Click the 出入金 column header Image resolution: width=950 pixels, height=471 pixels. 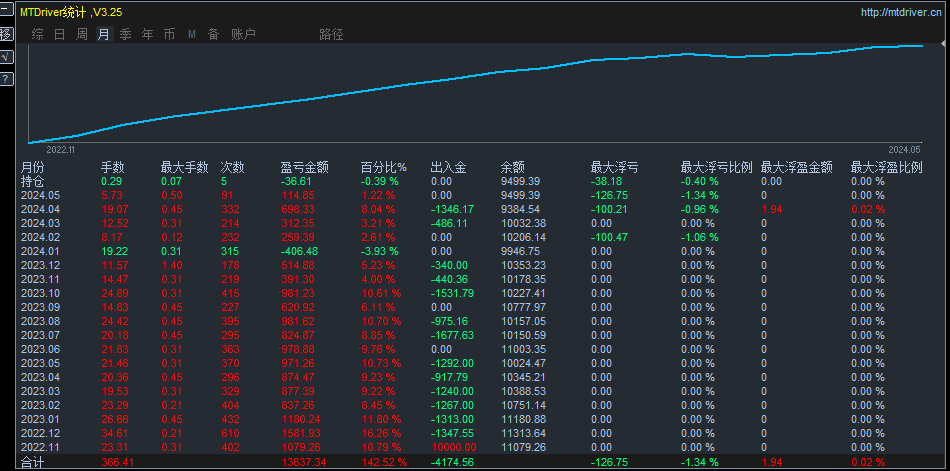[448, 167]
